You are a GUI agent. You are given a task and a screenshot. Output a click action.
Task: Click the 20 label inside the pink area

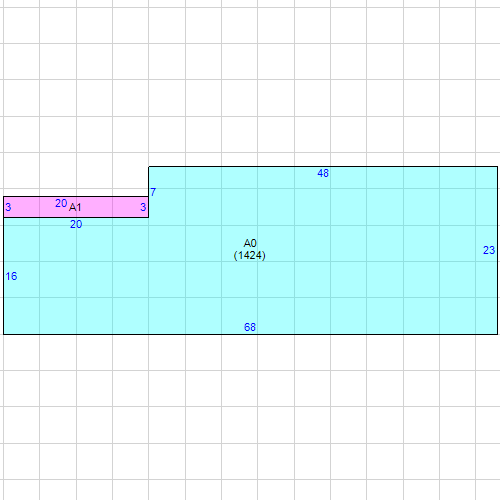tap(61, 203)
